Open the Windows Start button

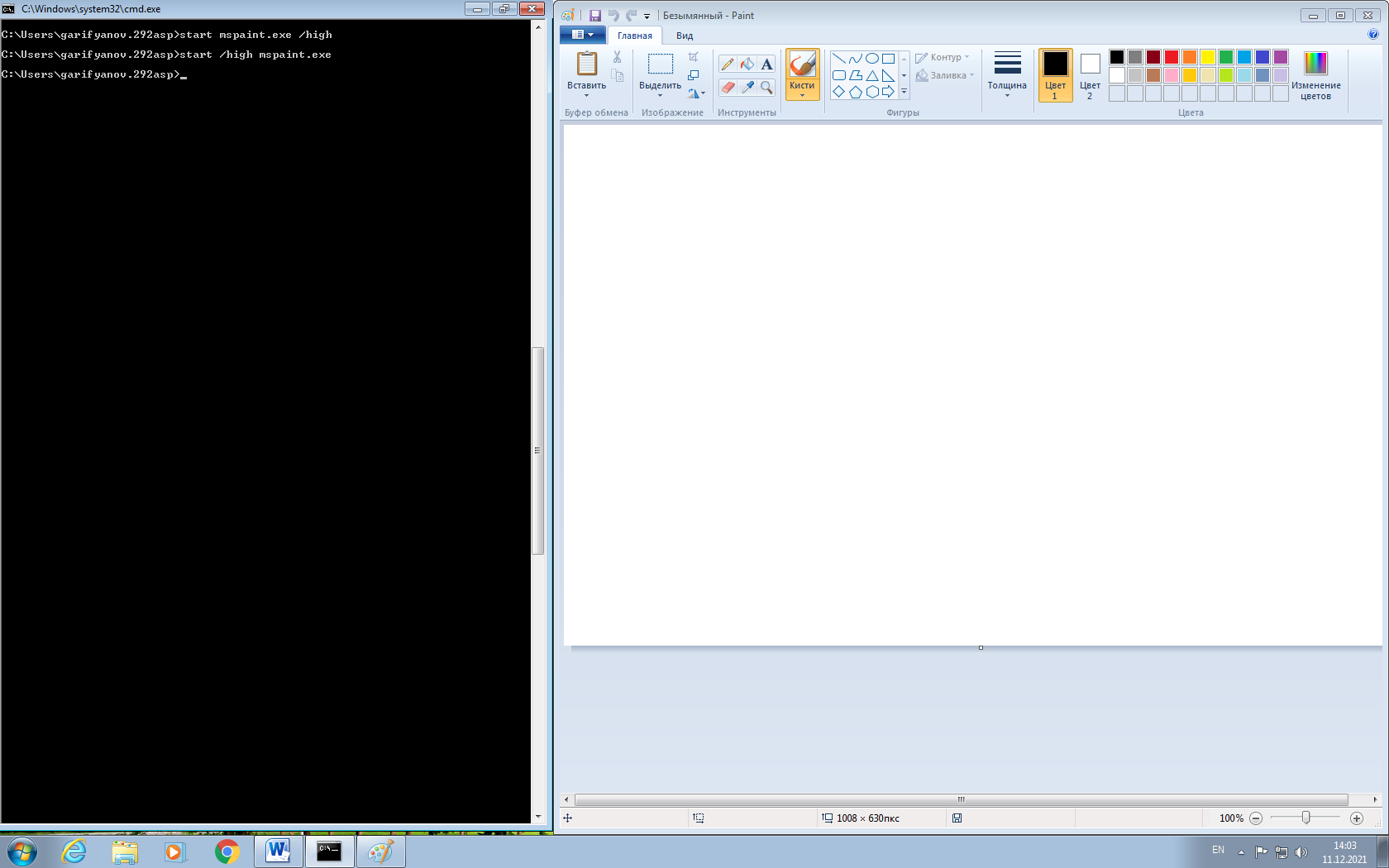[x=22, y=851]
